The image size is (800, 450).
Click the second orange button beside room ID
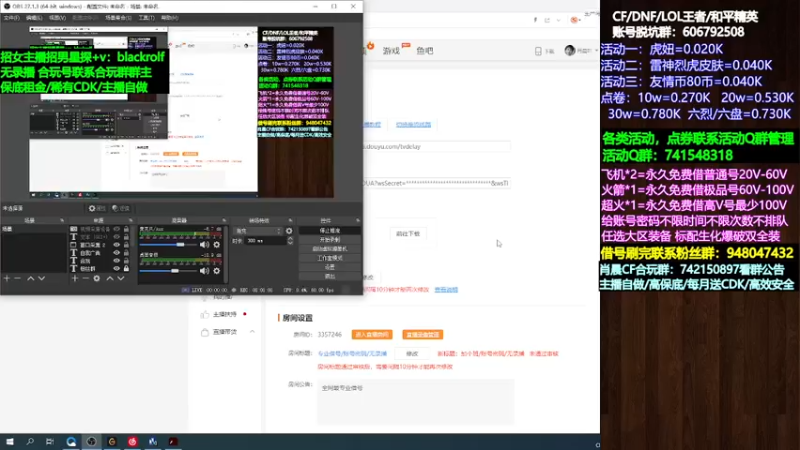point(422,335)
